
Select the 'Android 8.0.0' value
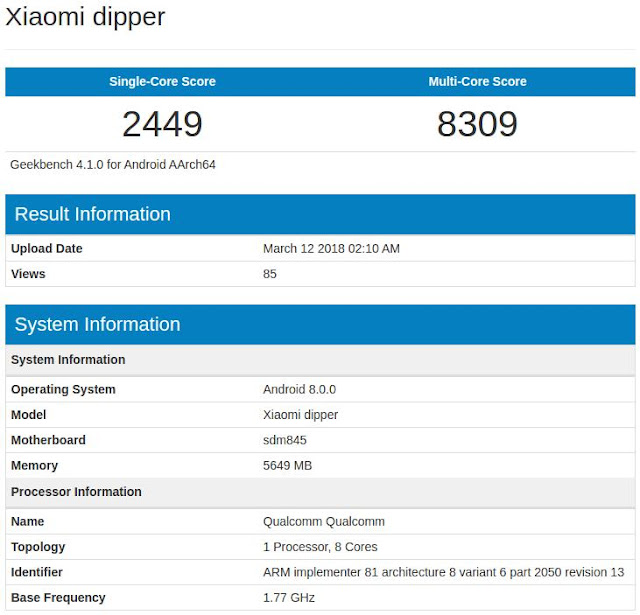(300, 389)
